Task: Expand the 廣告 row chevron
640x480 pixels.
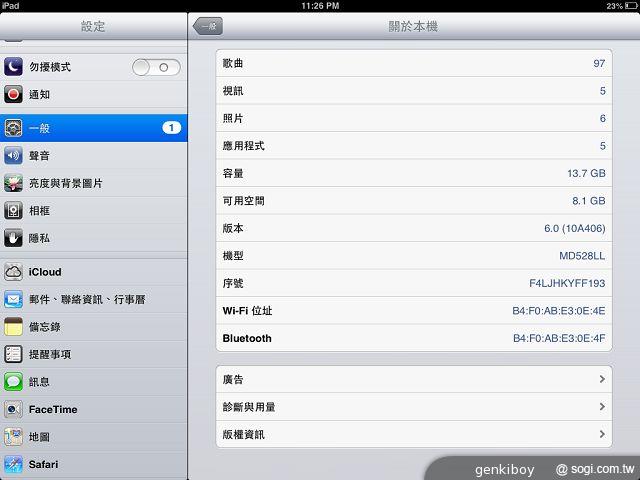Action: 602,379
